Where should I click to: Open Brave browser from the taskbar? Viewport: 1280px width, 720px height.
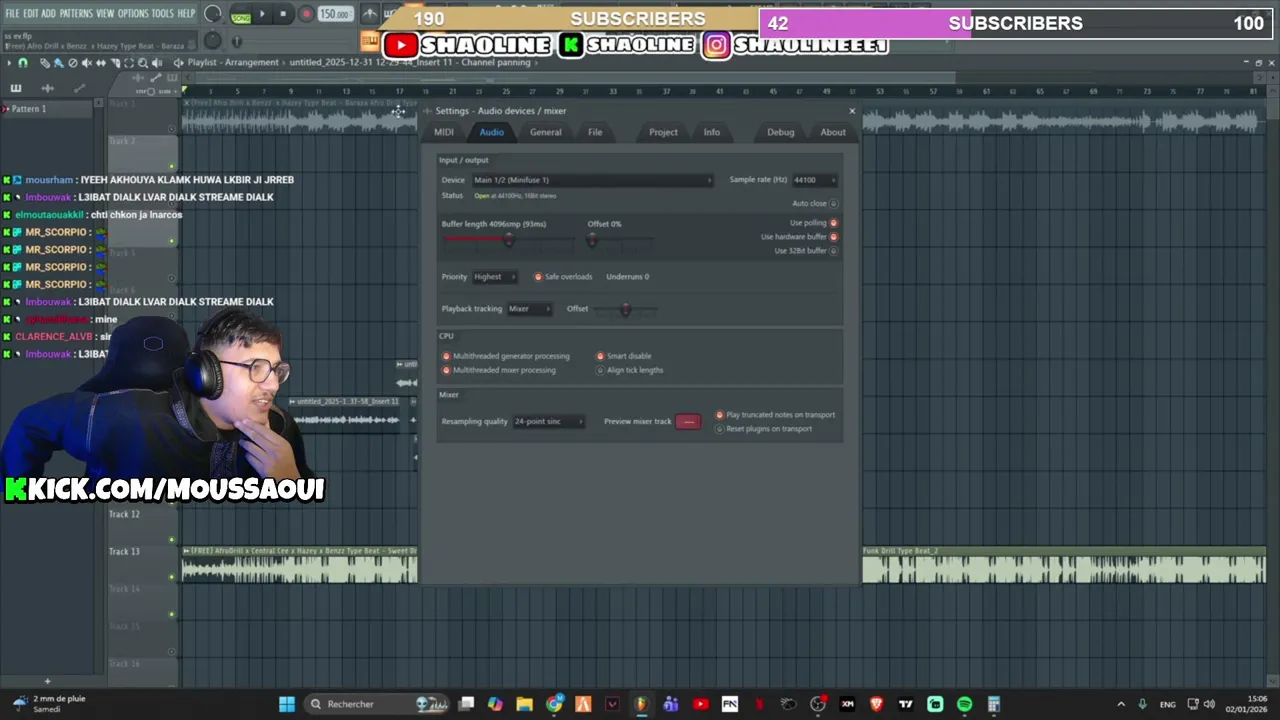(x=877, y=704)
